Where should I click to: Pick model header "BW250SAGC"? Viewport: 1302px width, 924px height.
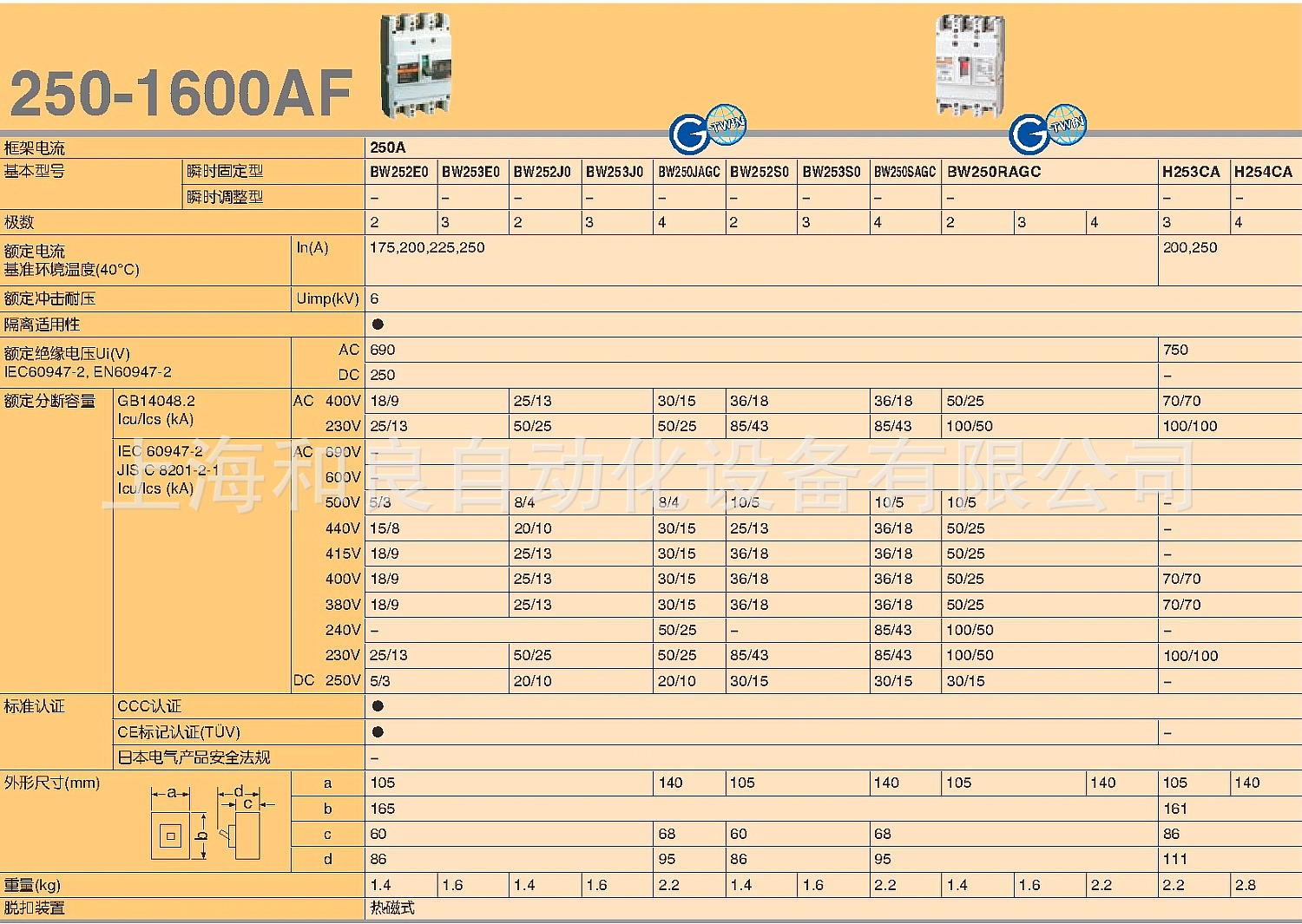click(904, 172)
